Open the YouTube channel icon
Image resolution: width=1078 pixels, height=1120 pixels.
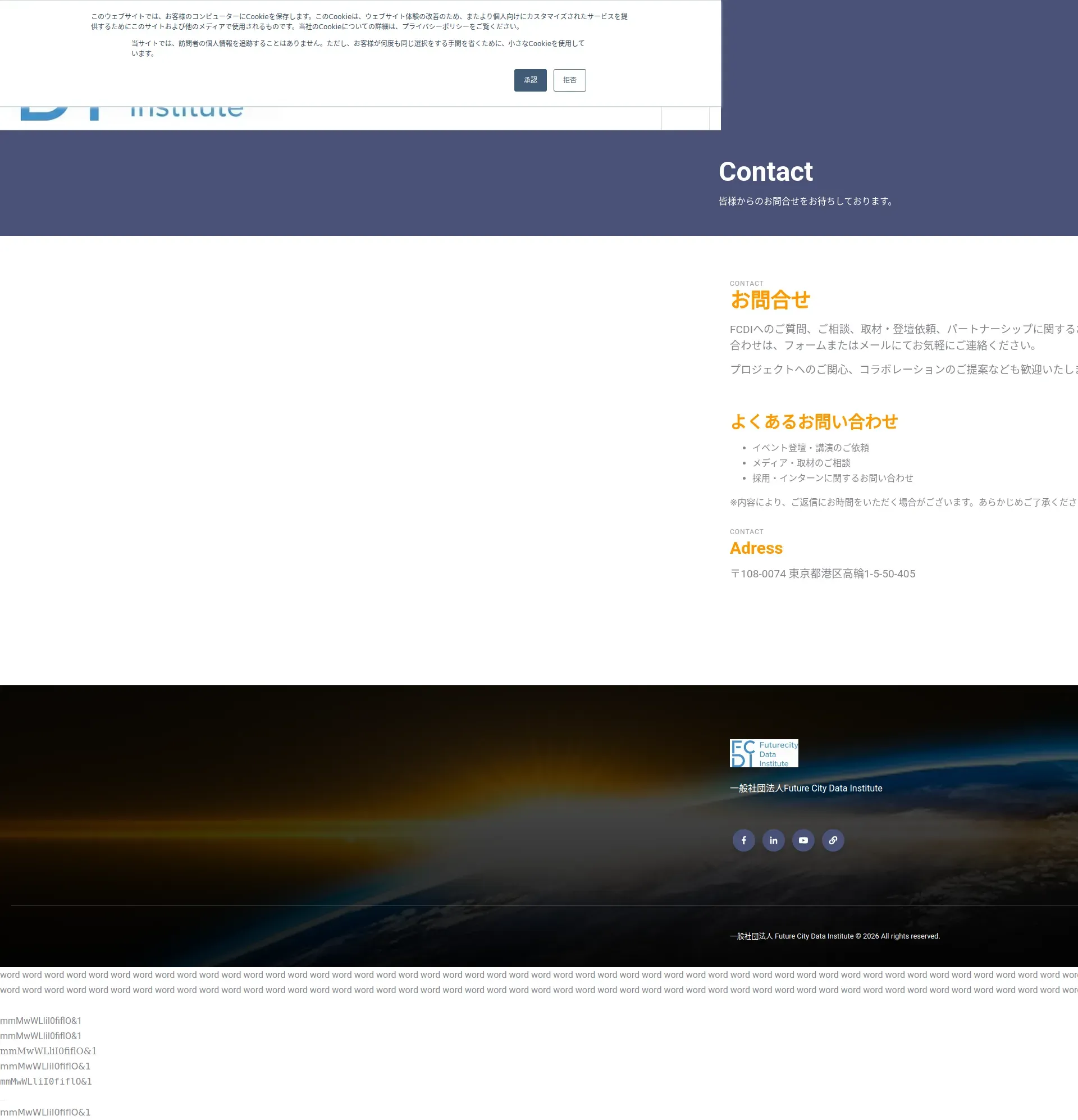(x=803, y=840)
